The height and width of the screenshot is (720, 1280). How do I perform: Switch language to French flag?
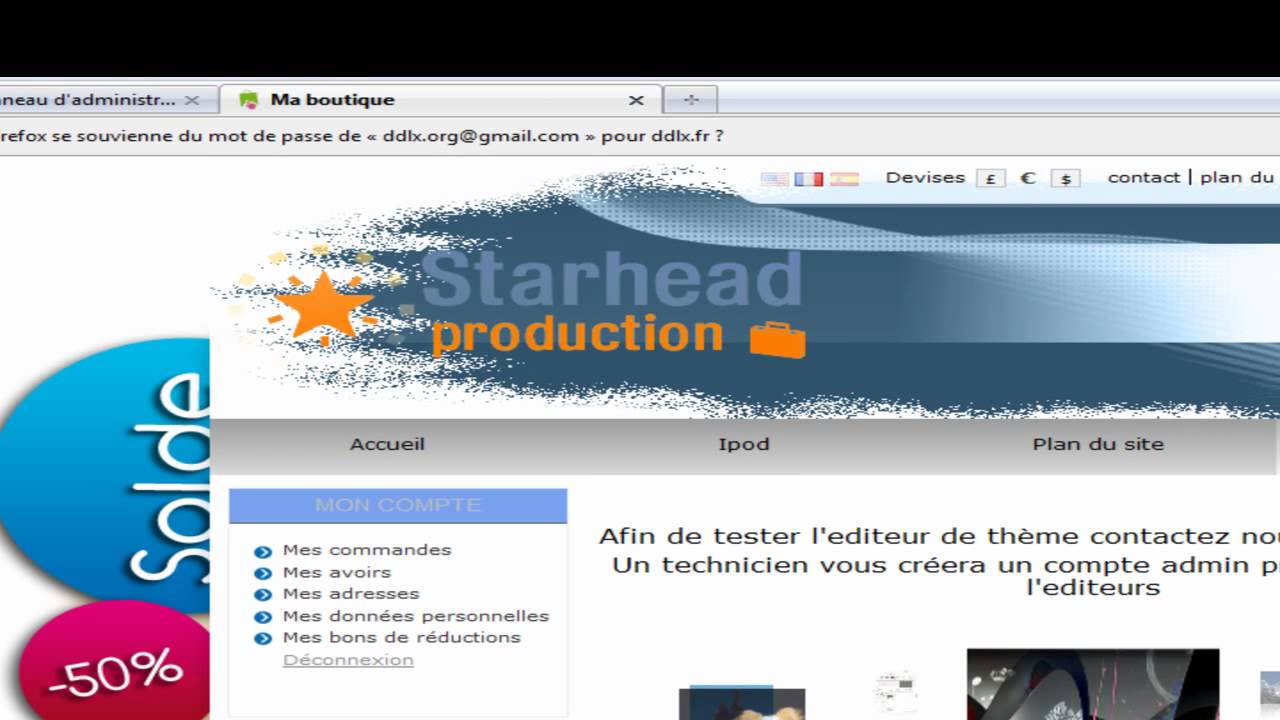809,179
